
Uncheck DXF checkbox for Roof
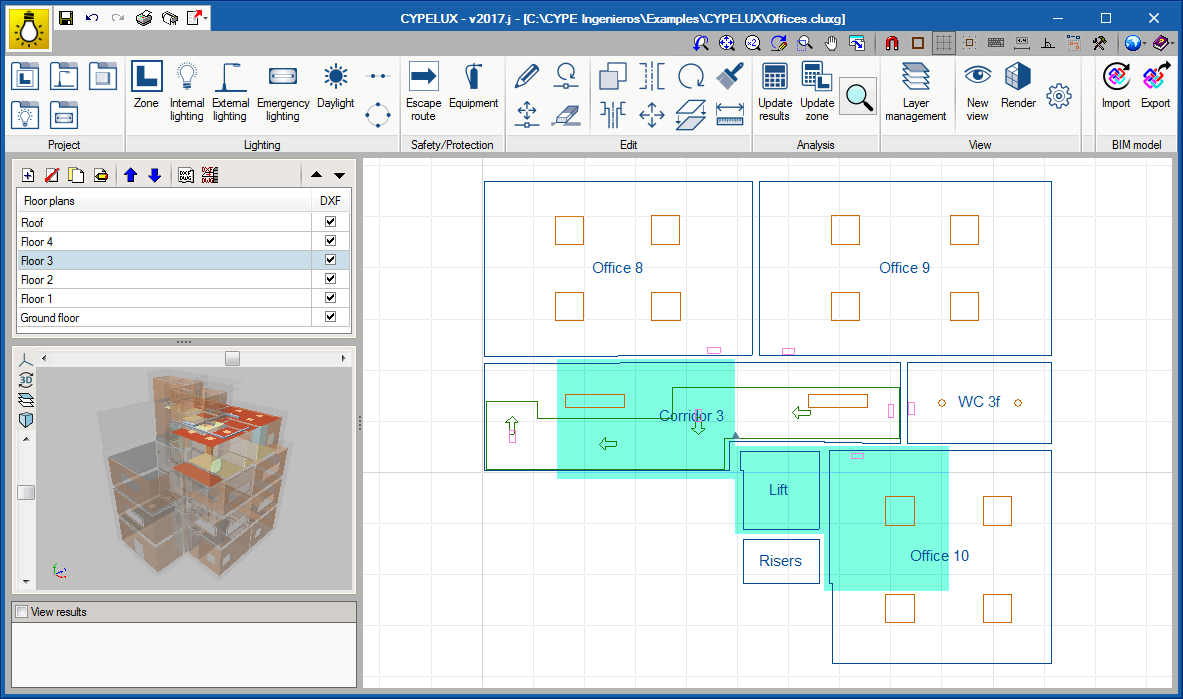pos(330,223)
